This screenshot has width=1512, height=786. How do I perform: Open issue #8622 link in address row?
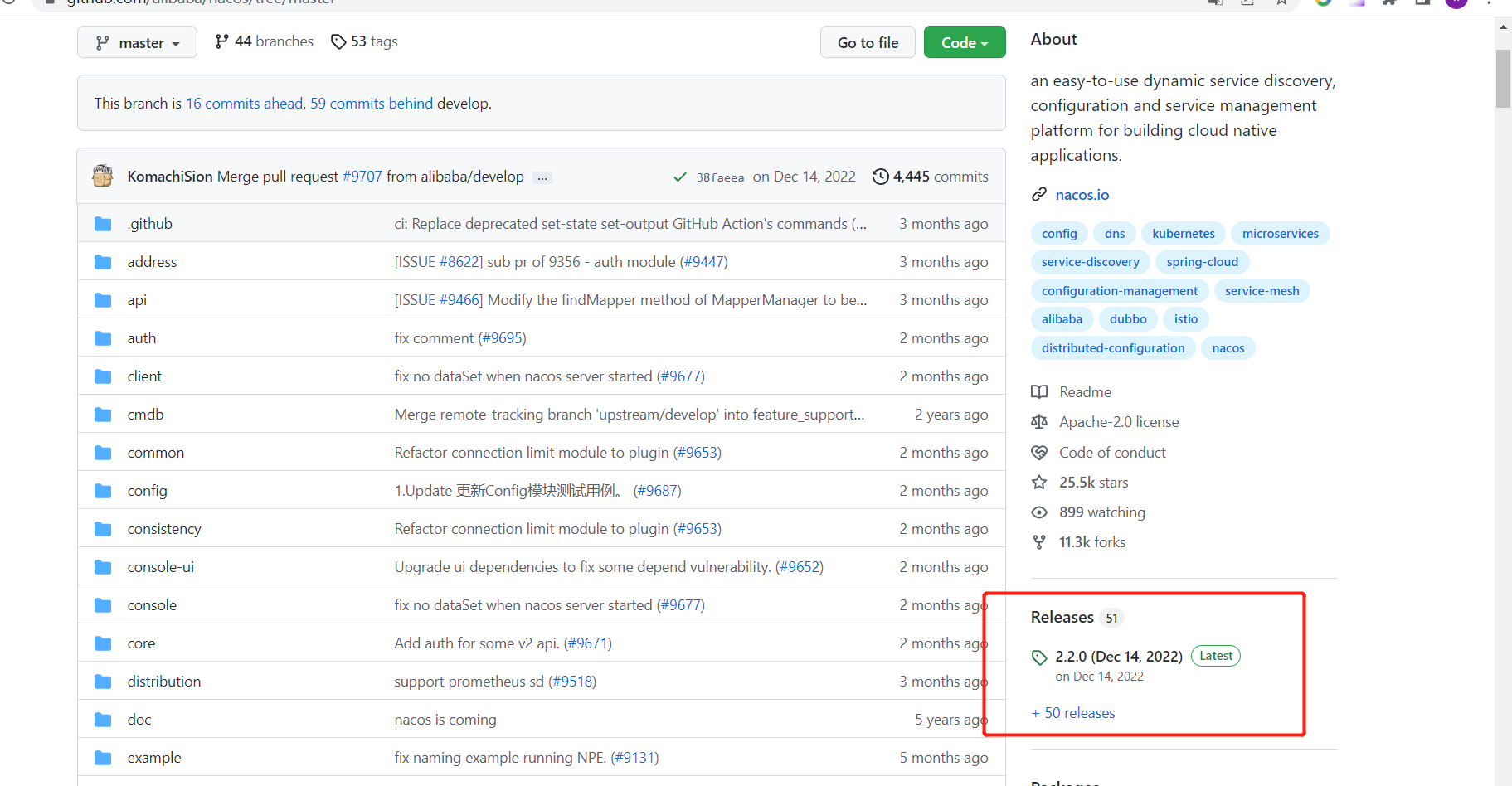click(460, 262)
